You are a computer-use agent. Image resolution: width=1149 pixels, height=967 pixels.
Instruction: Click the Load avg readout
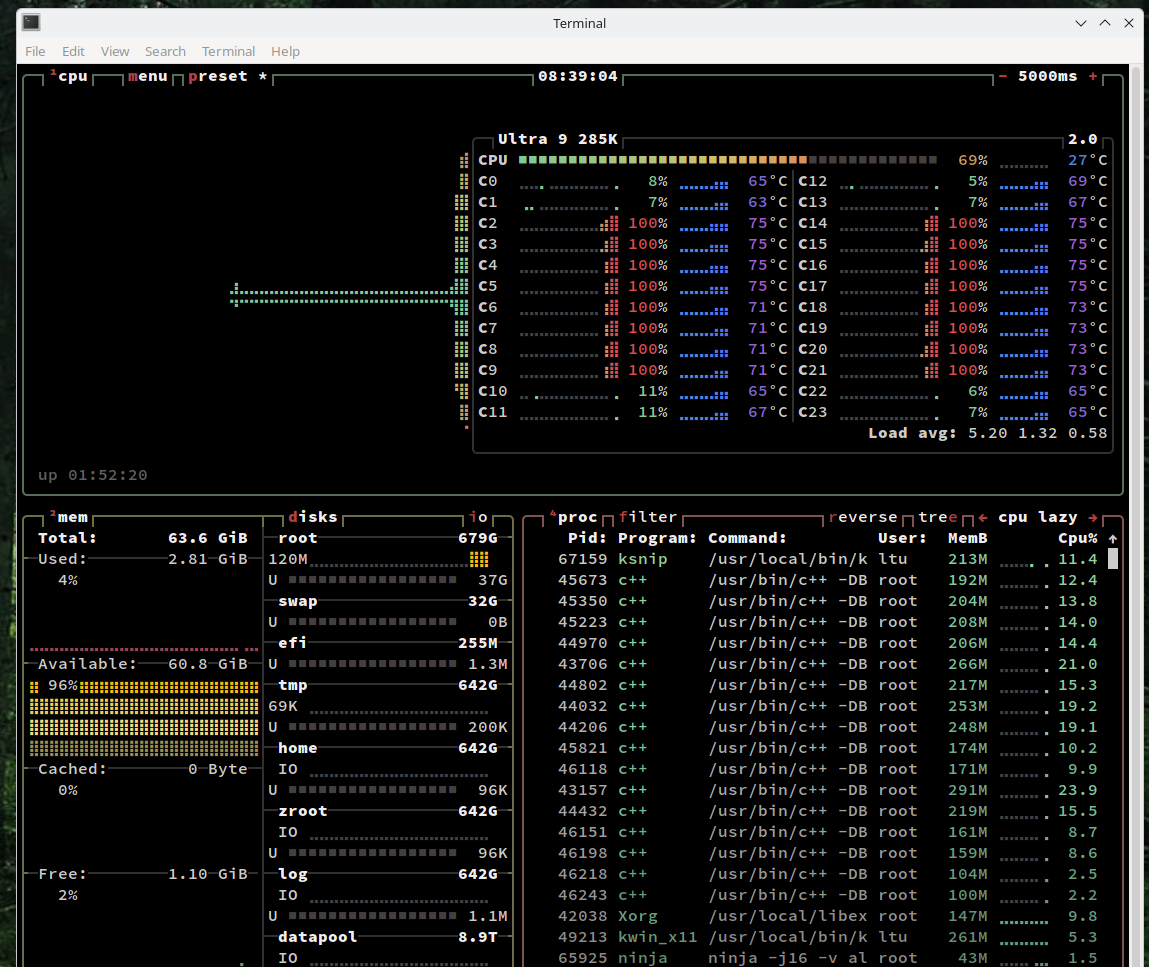pyautogui.click(x=988, y=434)
